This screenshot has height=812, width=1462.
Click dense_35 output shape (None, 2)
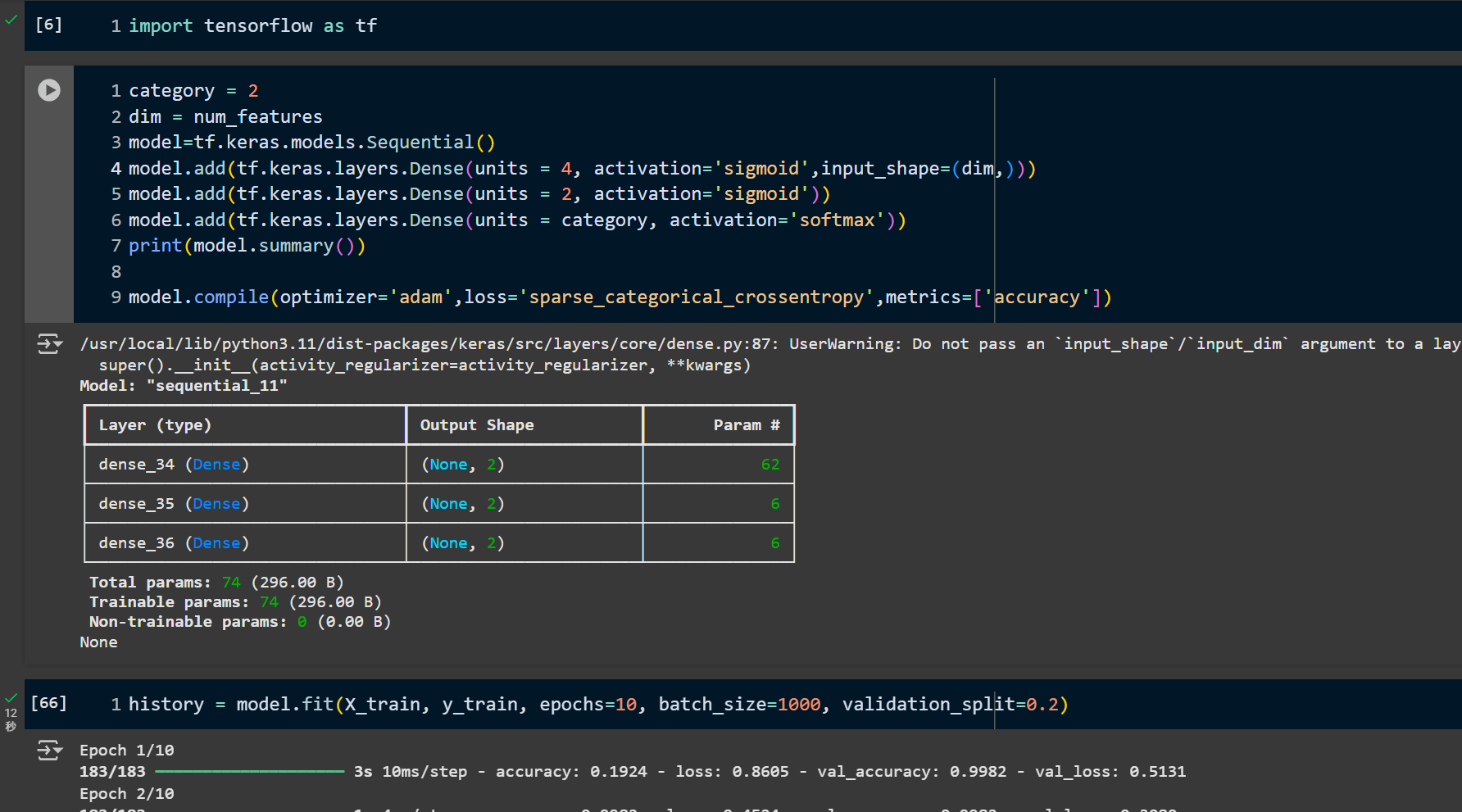point(462,503)
